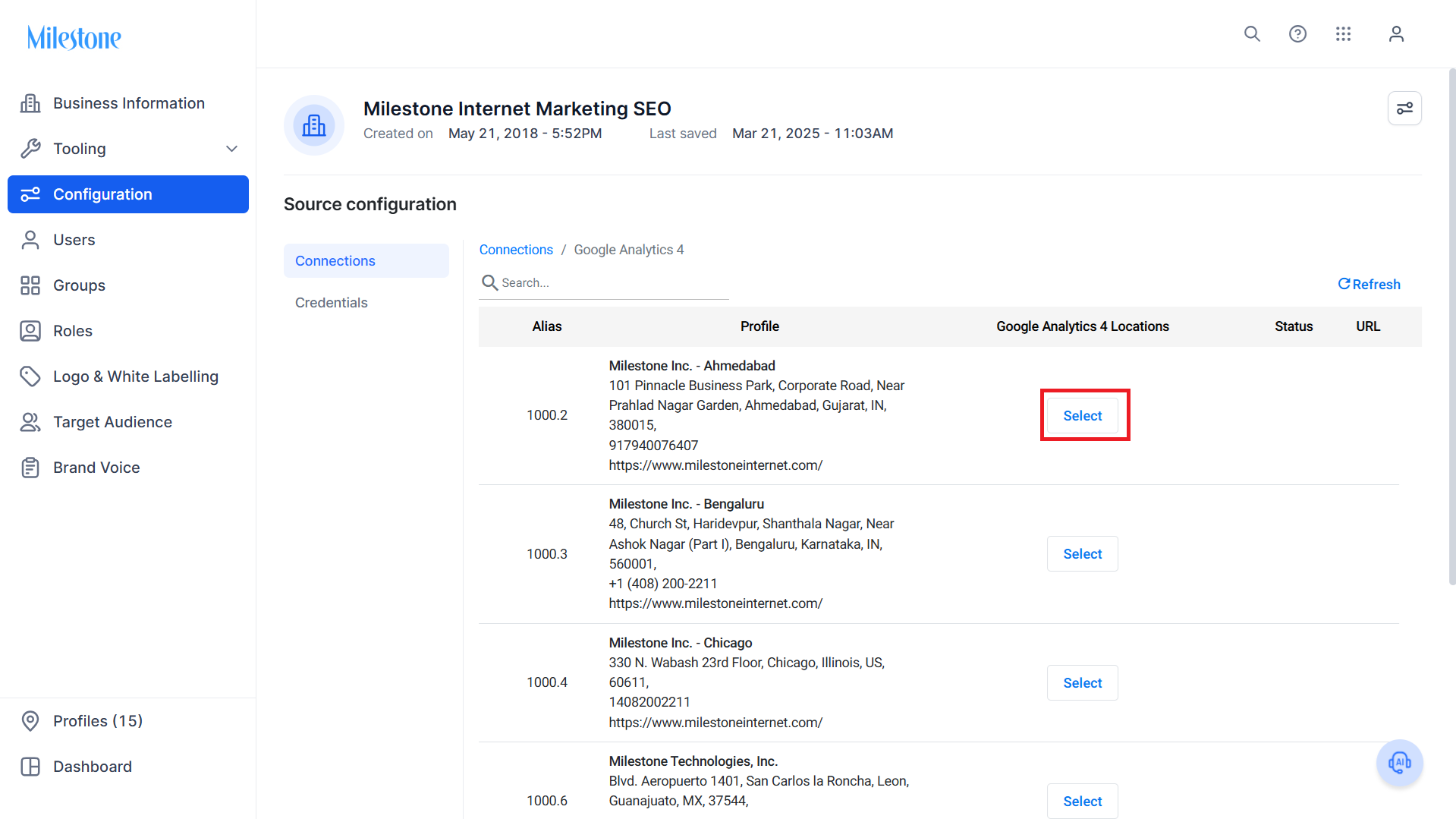
Task: Click the Source configuration heading
Action: click(x=370, y=204)
